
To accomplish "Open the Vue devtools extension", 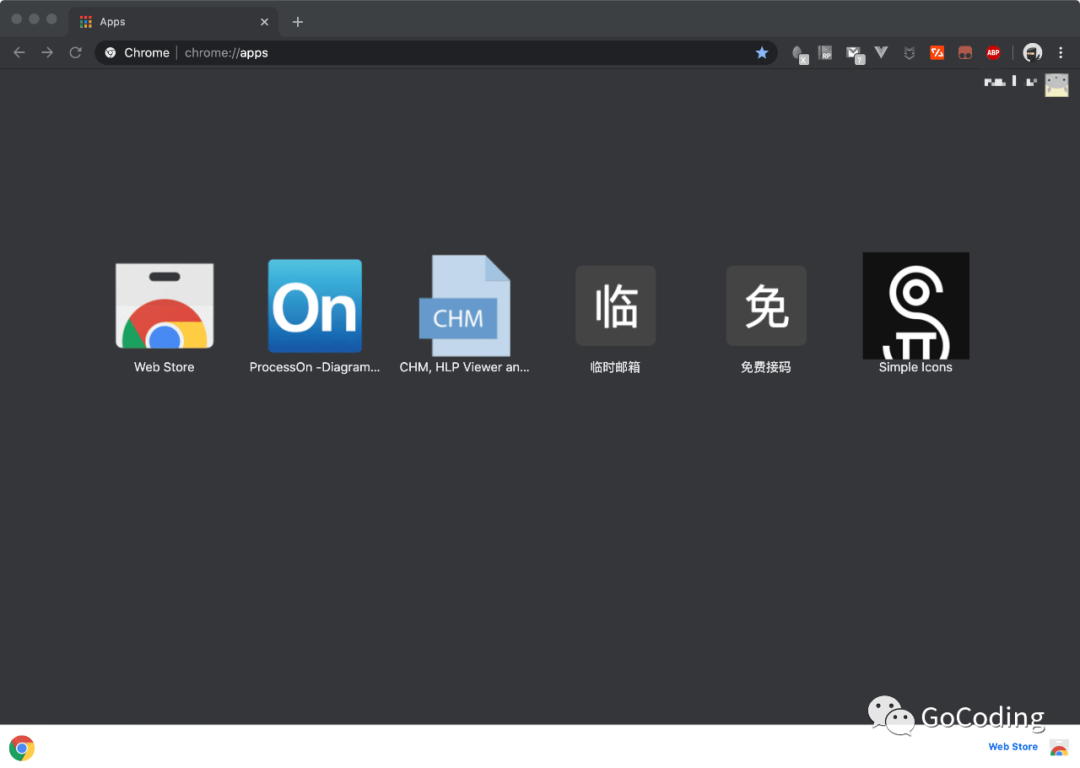I will 881,52.
